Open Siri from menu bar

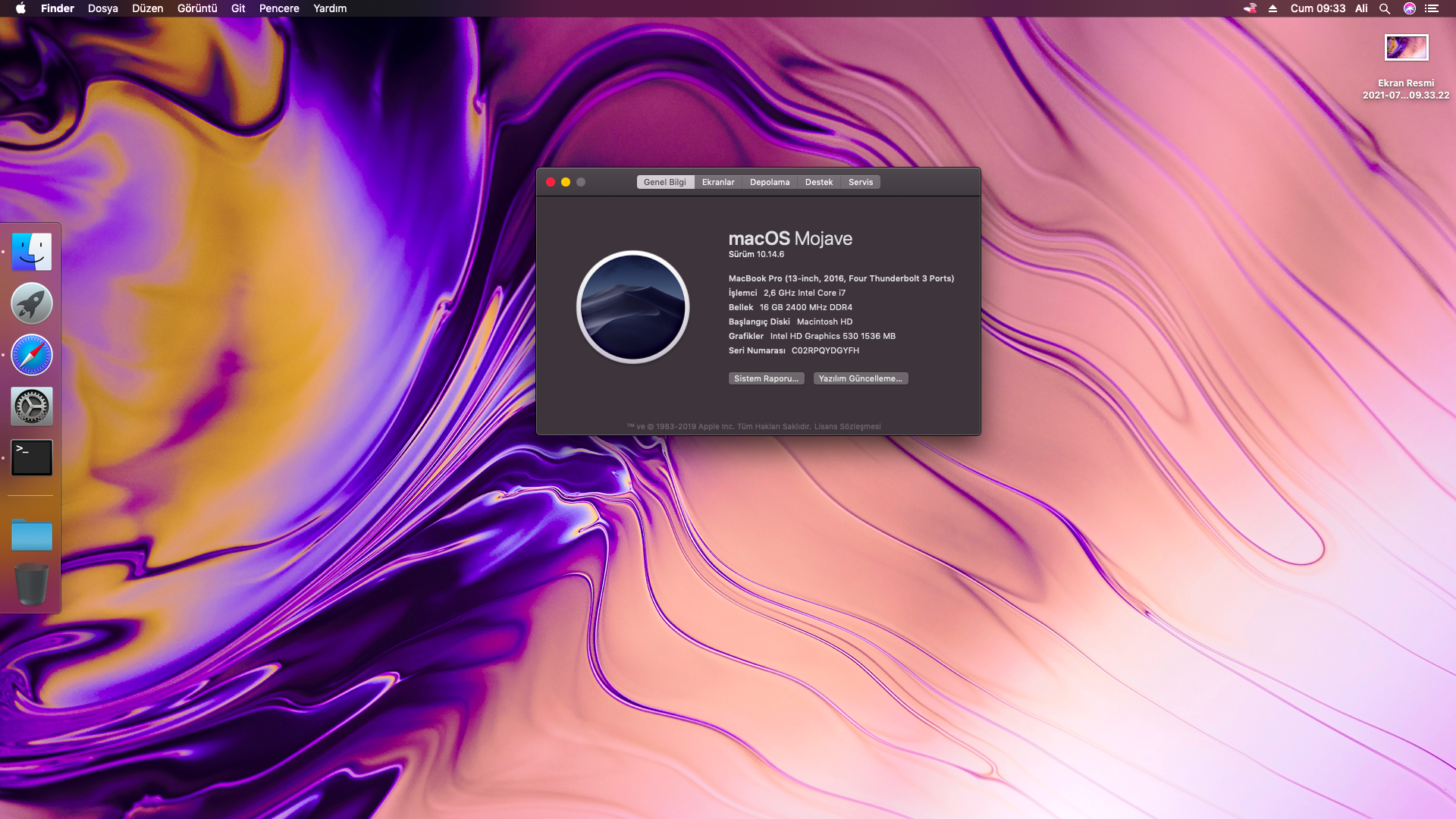coord(1410,8)
